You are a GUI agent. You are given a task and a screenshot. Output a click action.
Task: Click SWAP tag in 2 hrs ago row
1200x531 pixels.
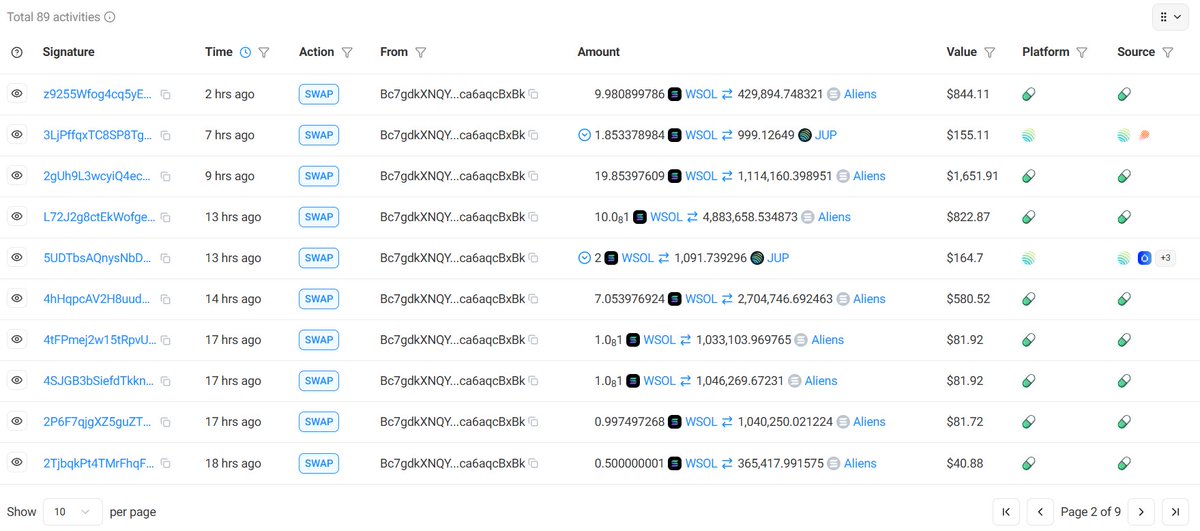(319, 94)
